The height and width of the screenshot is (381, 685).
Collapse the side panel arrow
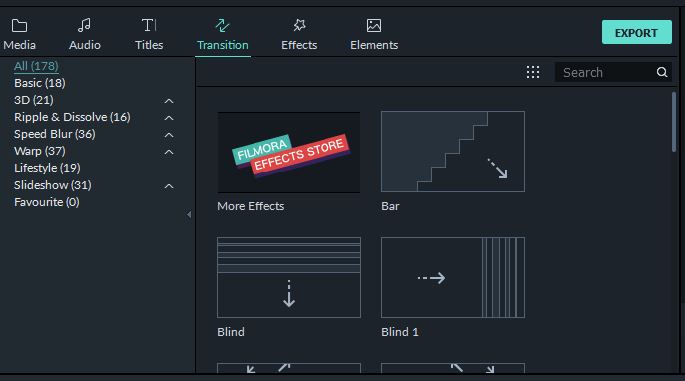[x=189, y=215]
